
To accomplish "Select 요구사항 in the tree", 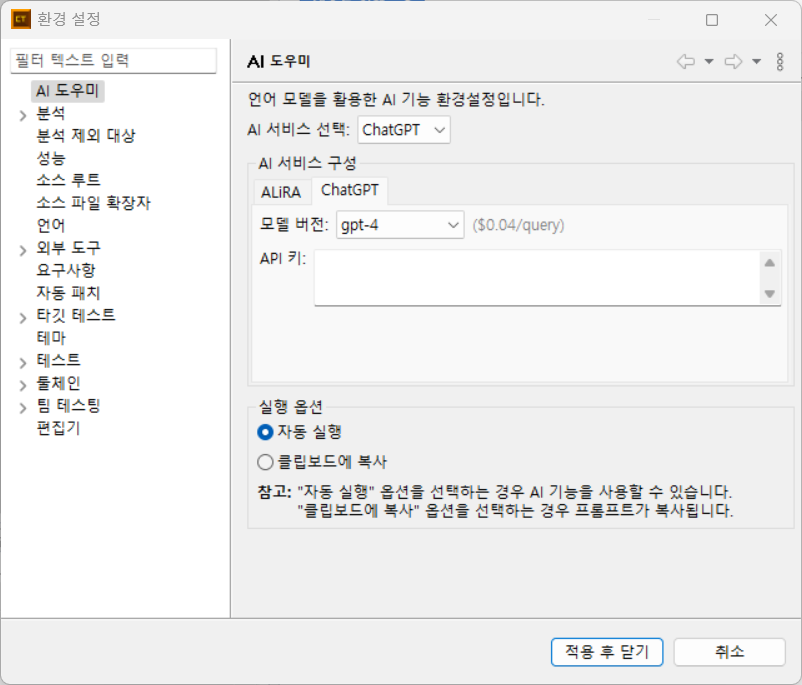I will [66, 271].
